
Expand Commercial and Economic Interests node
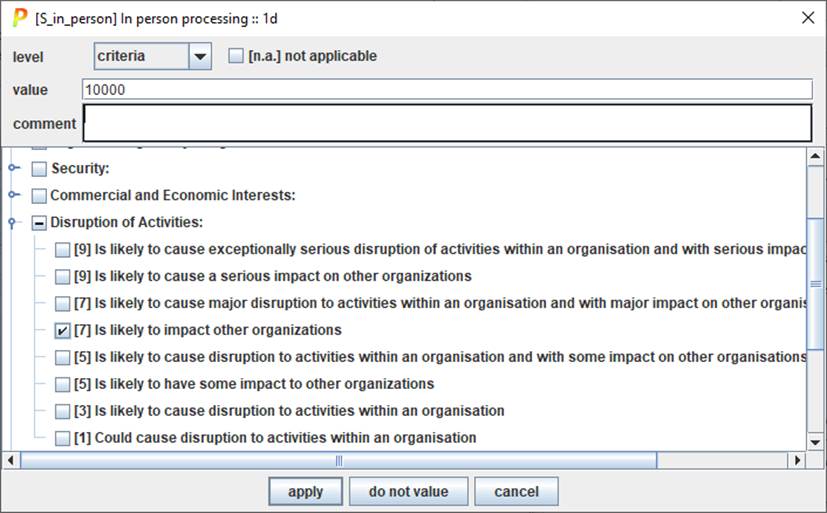coord(13,195)
